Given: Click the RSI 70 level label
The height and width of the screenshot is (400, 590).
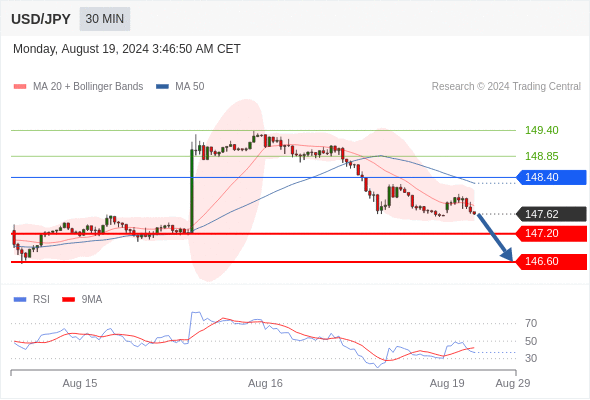Looking at the screenshot, I should pyautogui.click(x=531, y=323).
